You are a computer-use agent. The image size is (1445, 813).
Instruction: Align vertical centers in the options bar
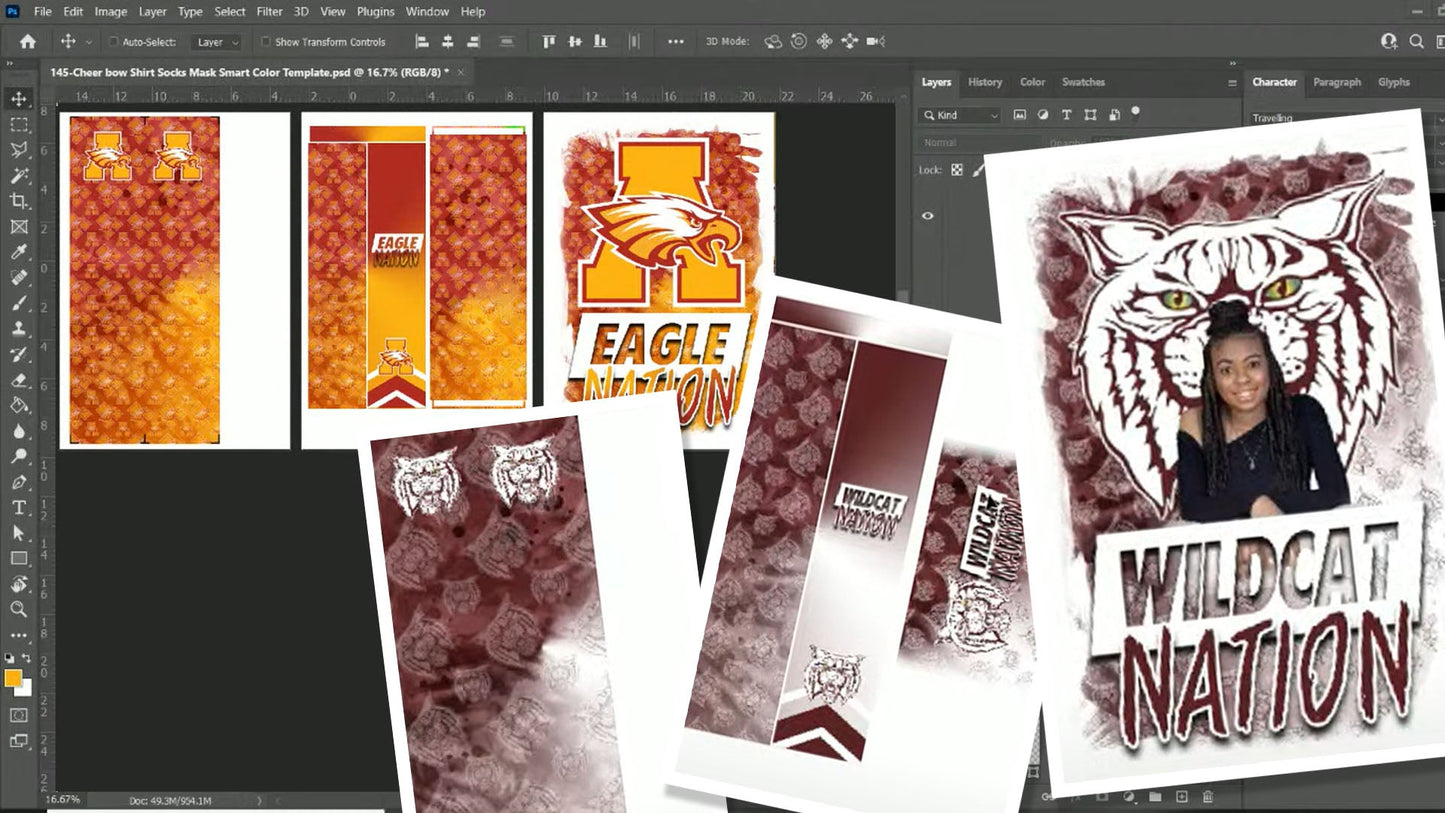(x=575, y=42)
